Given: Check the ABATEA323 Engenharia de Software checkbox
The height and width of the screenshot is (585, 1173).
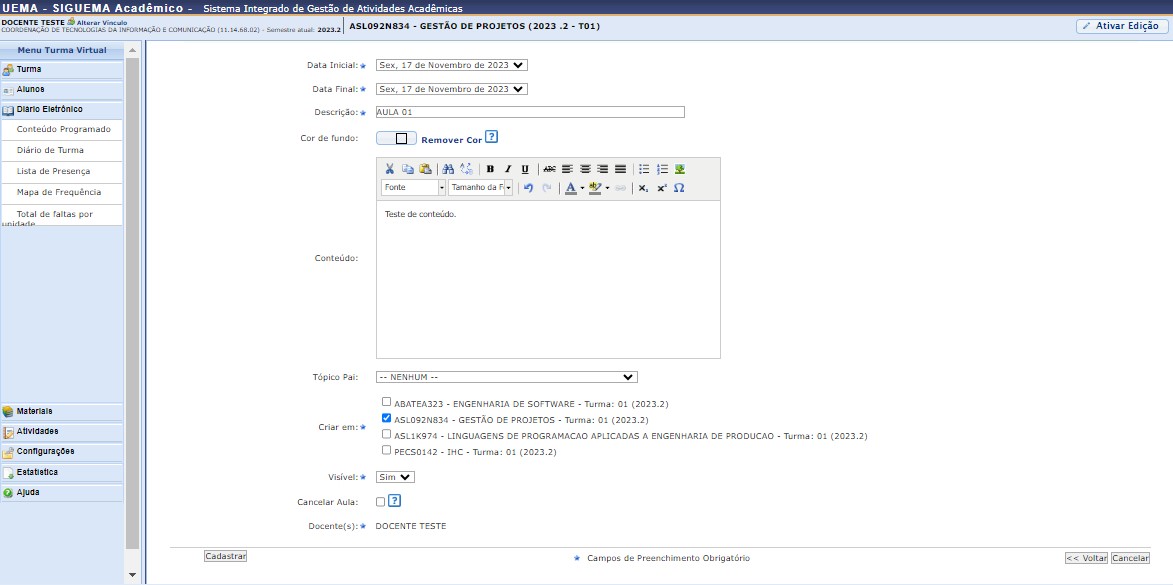Looking at the screenshot, I should coord(387,402).
